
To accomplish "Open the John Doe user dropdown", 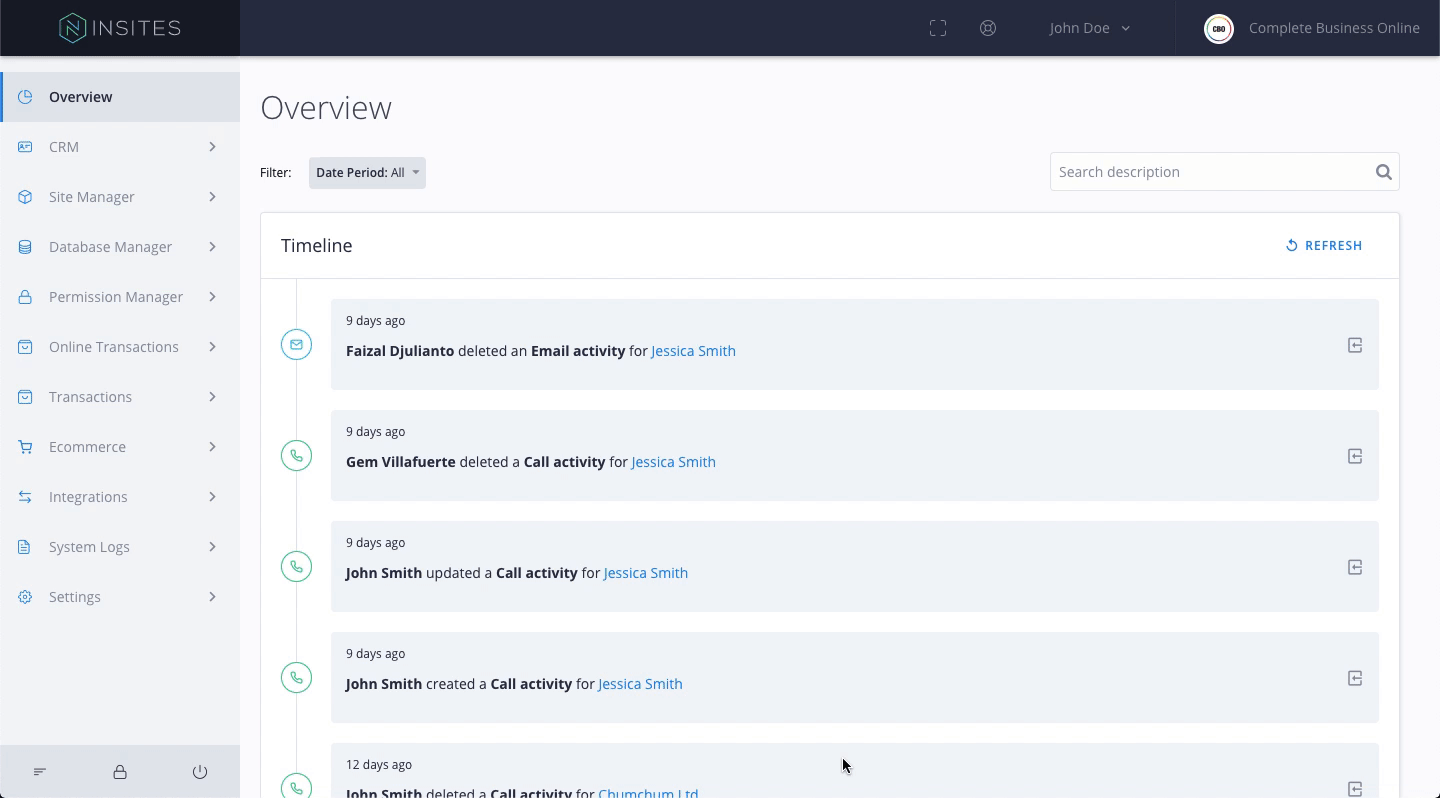I will point(1089,28).
